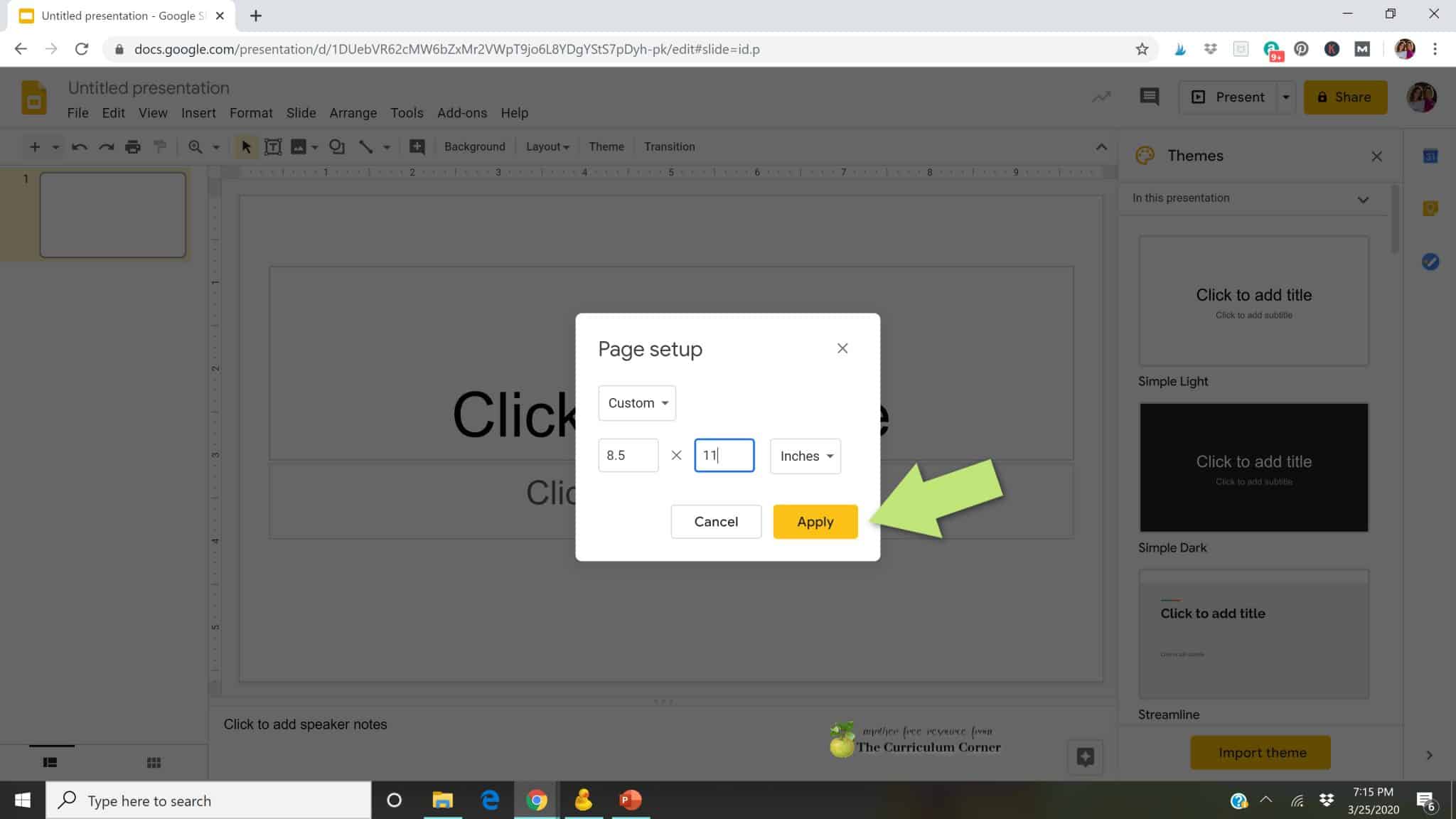Open the Insert image tool

(299, 146)
